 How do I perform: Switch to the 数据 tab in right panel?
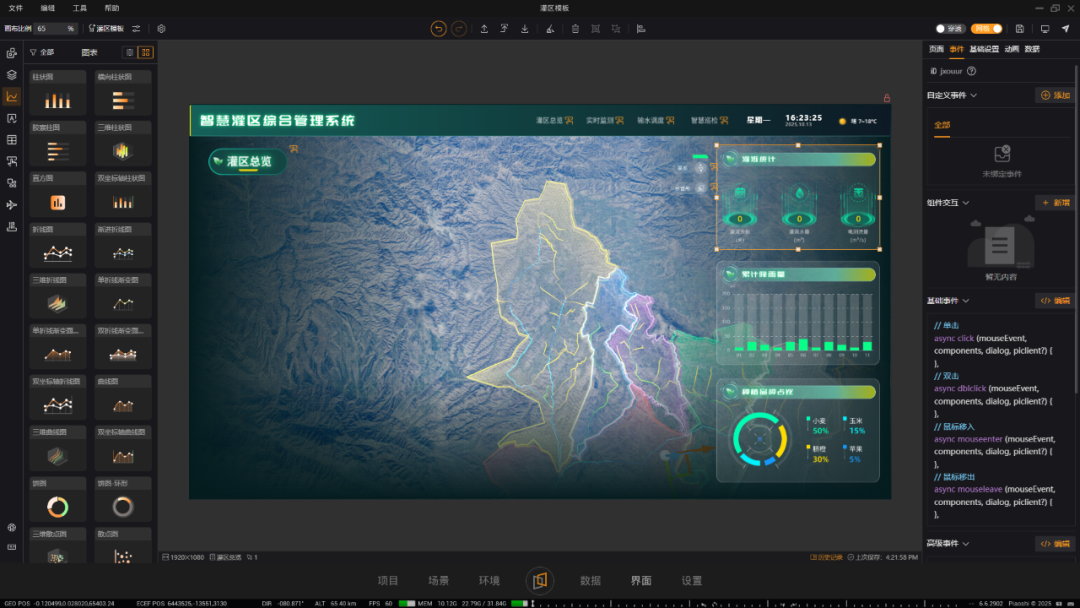pyautogui.click(x=1032, y=49)
